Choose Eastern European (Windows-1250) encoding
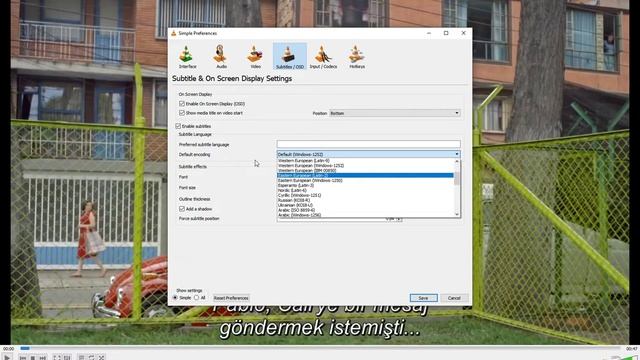The width and height of the screenshot is (640, 360). 365,180
